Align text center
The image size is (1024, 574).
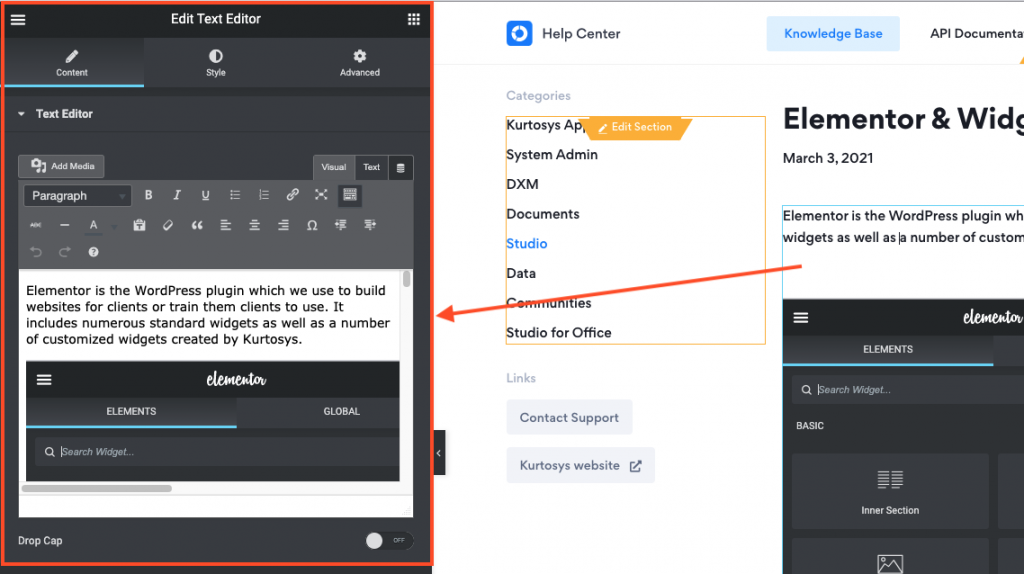click(254, 225)
